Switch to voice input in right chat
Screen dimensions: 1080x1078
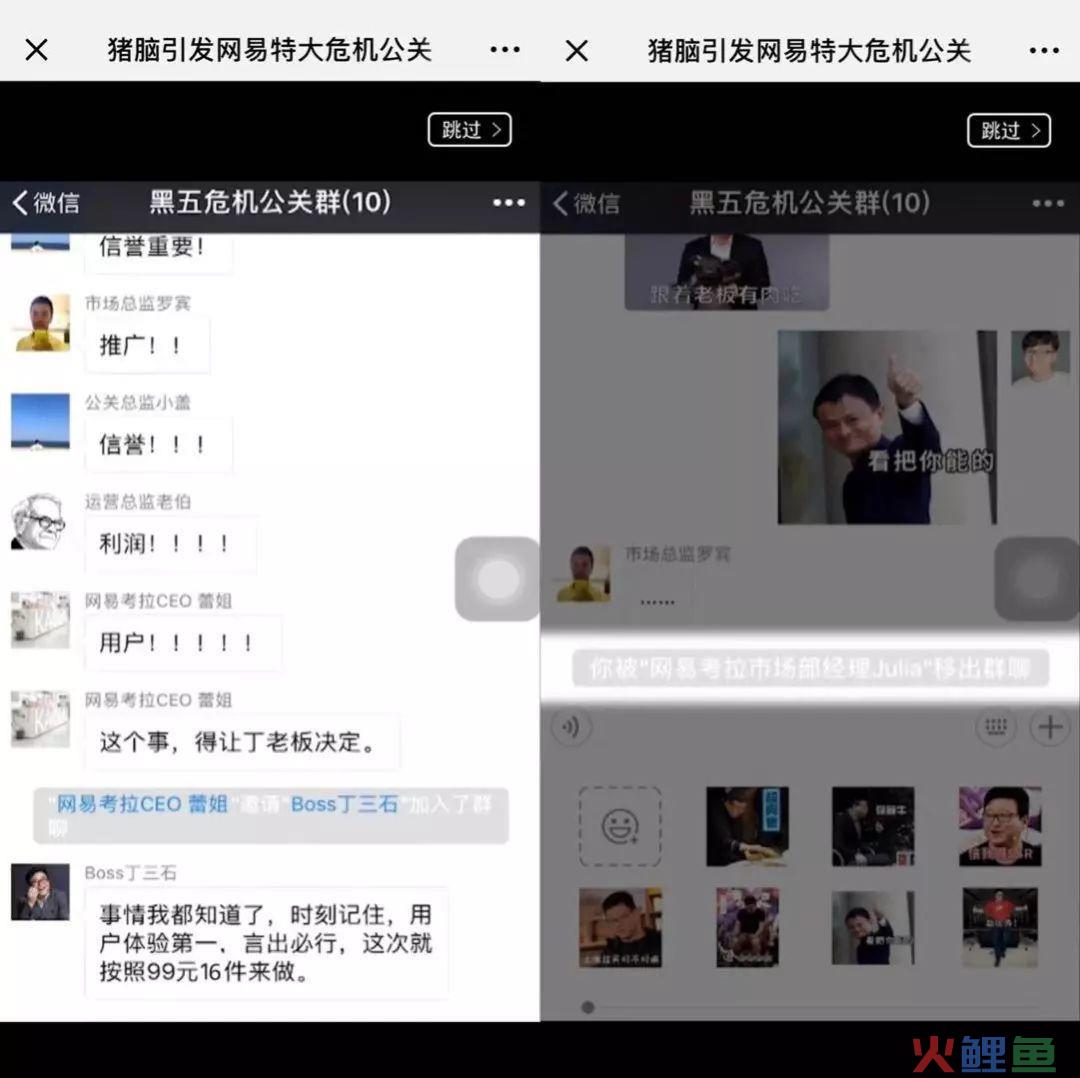click(571, 727)
